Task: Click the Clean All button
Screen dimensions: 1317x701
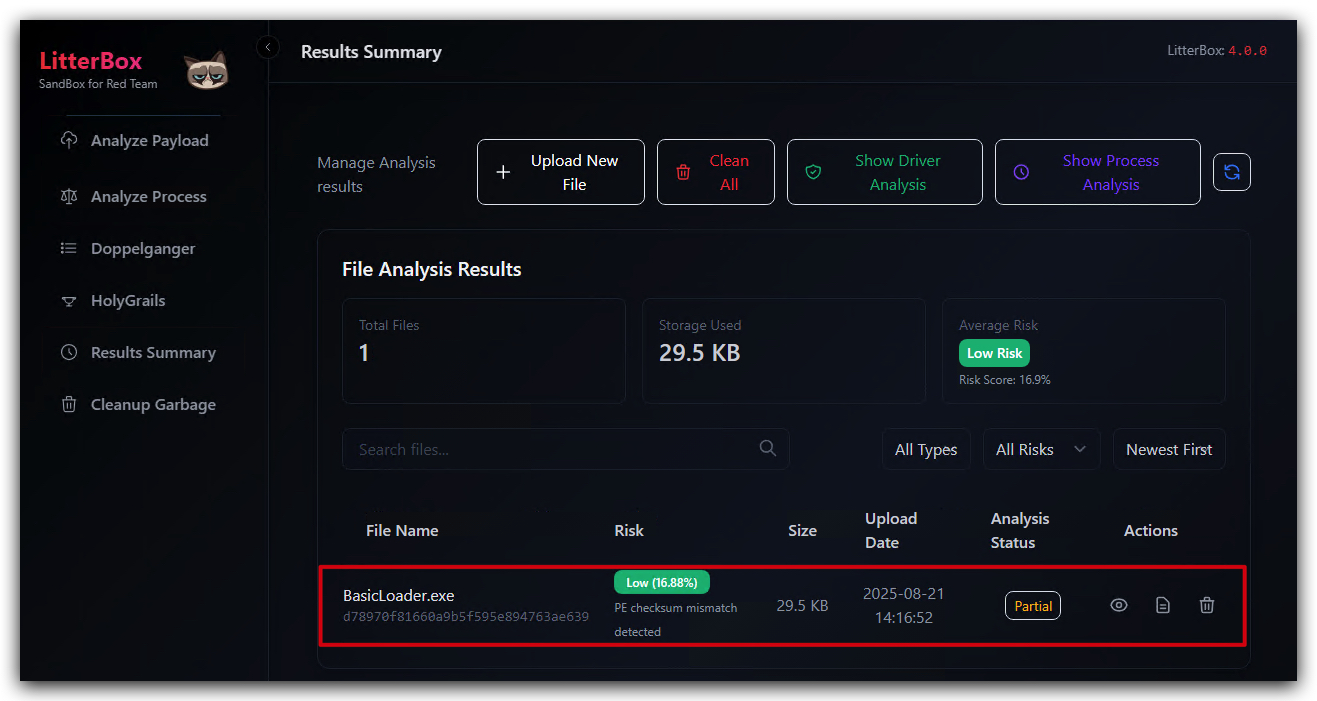Action: click(x=716, y=172)
